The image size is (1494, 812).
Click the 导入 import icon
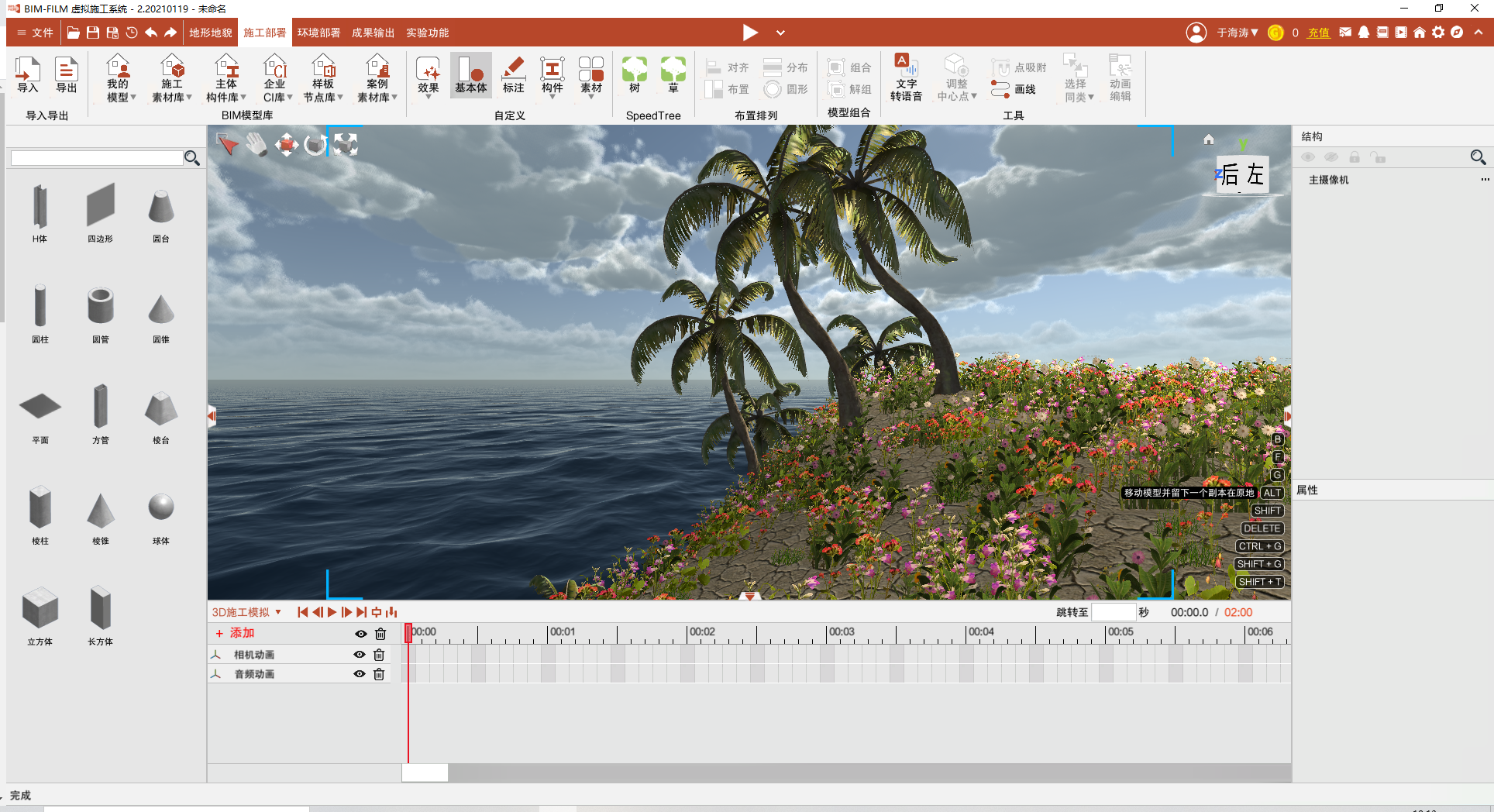coord(28,75)
